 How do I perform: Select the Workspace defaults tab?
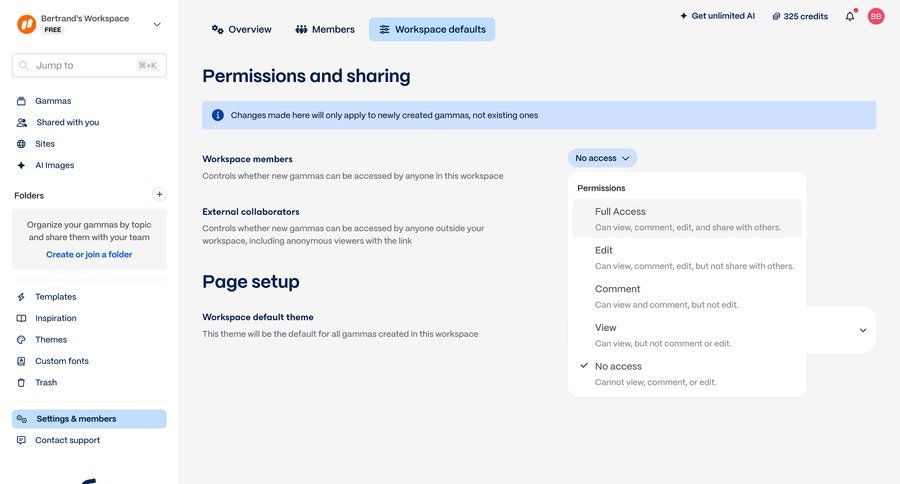[x=432, y=29]
